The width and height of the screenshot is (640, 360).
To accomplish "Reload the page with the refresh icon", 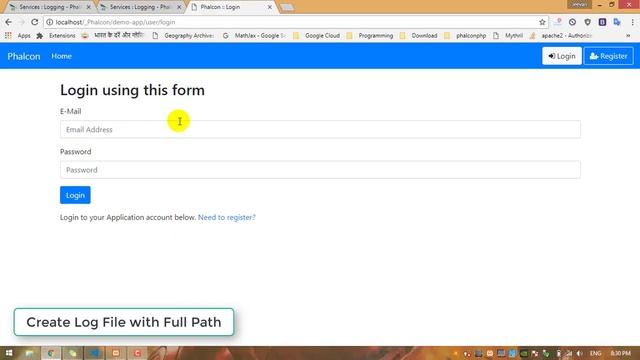I will click(x=35, y=22).
